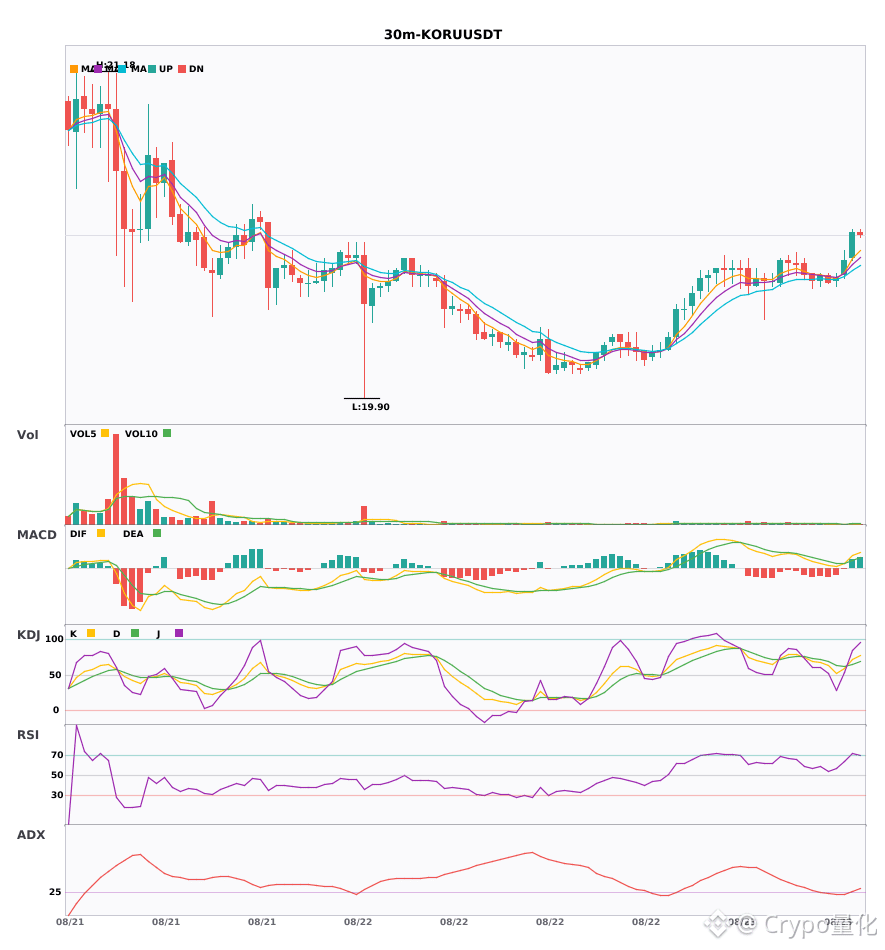Click the MACD panel label
This screenshot has height=950, width=885.
click(x=36, y=535)
